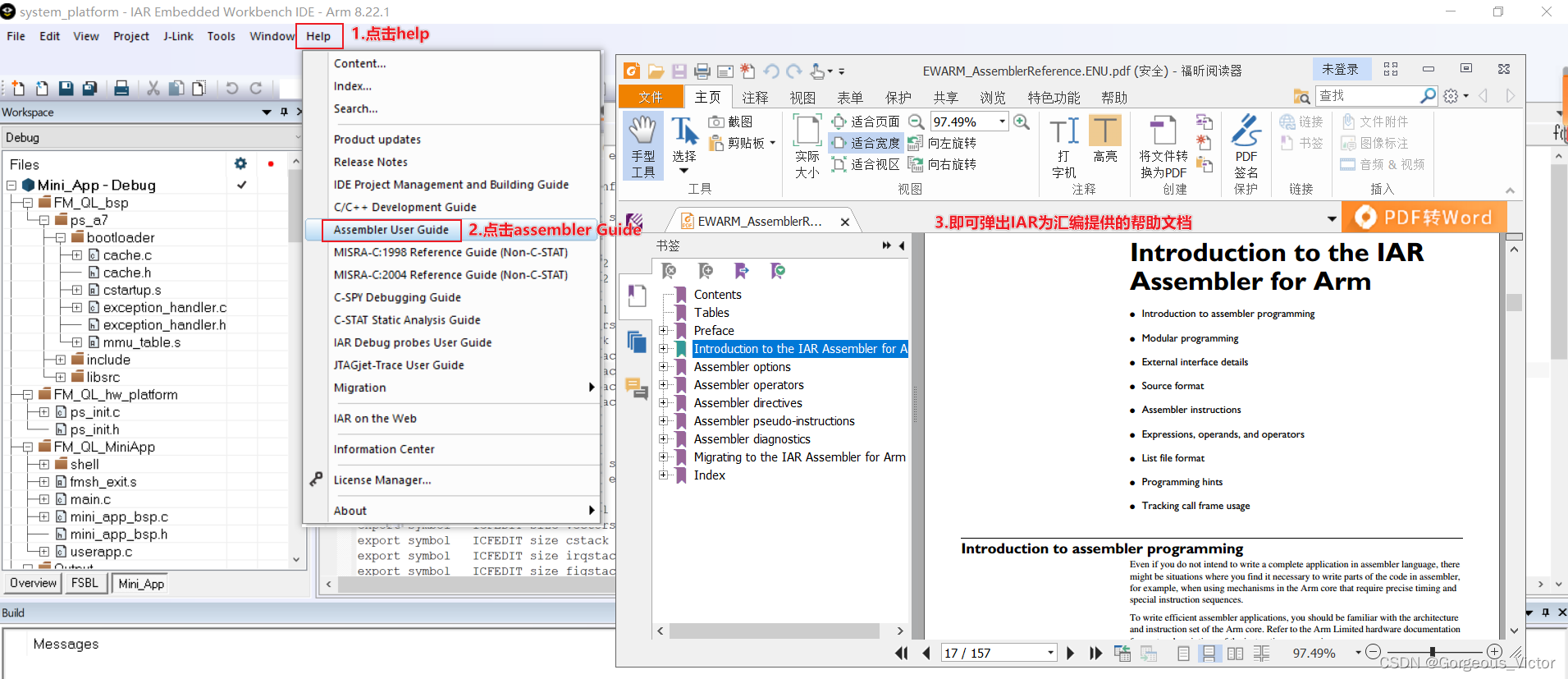The width and height of the screenshot is (1568, 679).
Task: Click the search magnifier icon in Find box
Action: click(x=1429, y=96)
